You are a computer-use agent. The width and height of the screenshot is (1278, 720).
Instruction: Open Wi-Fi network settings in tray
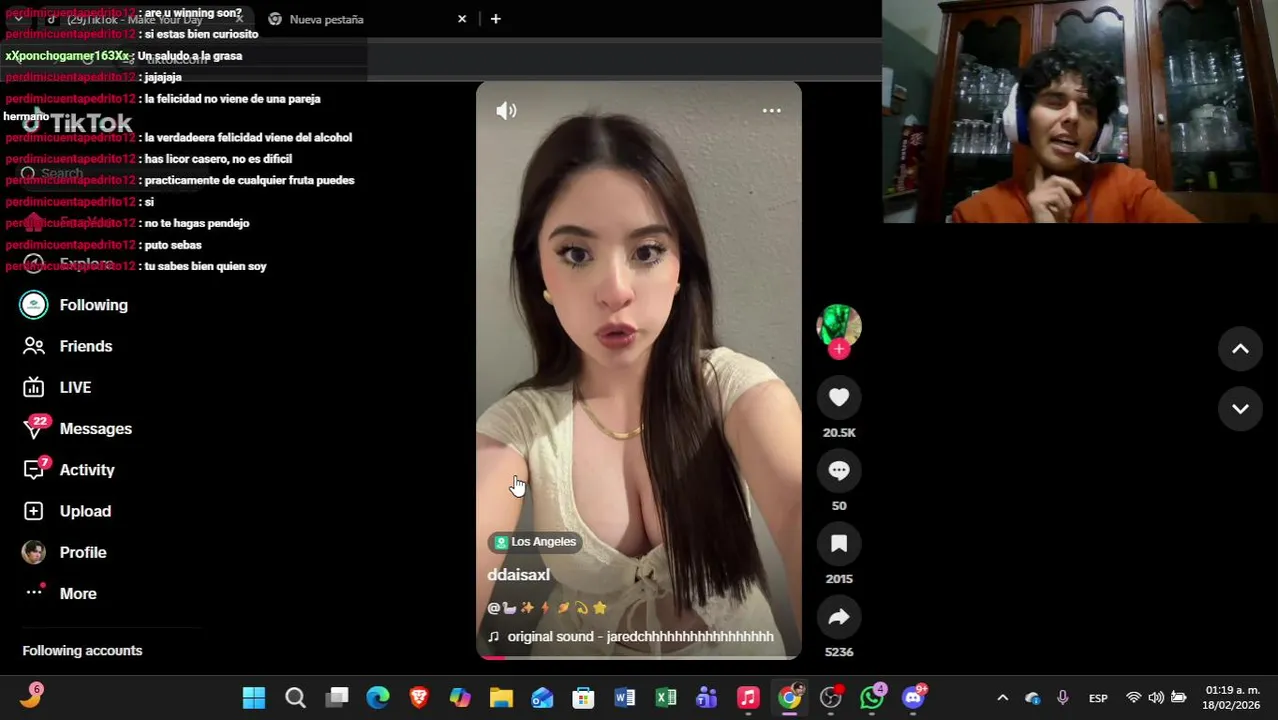click(1134, 698)
